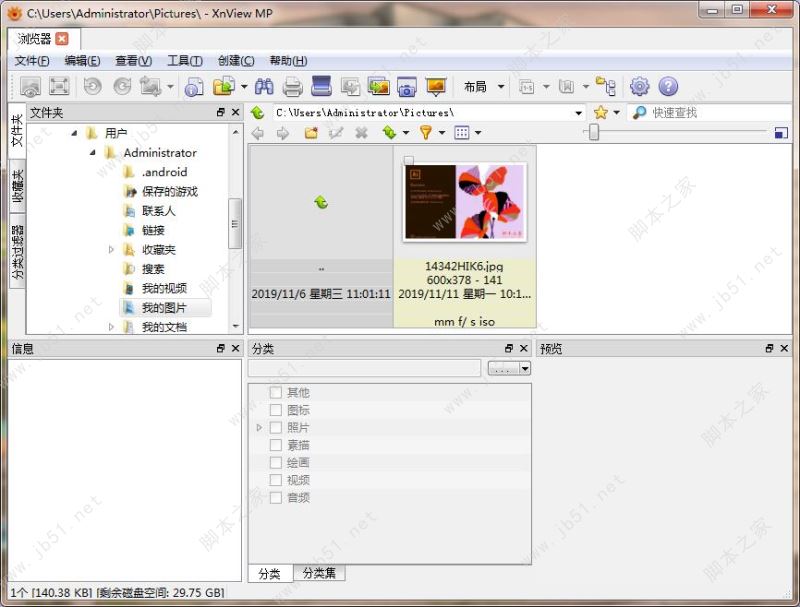Expand the 照片 category tree node
The width and height of the screenshot is (800, 607).
coord(259,427)
